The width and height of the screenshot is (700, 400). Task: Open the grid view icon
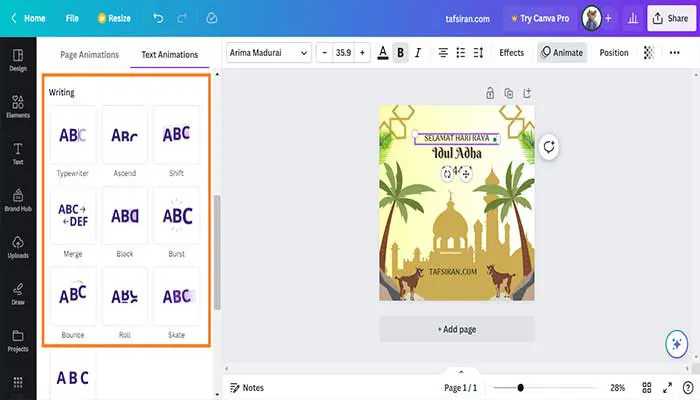pyautogui.click(x=647, y=387)
